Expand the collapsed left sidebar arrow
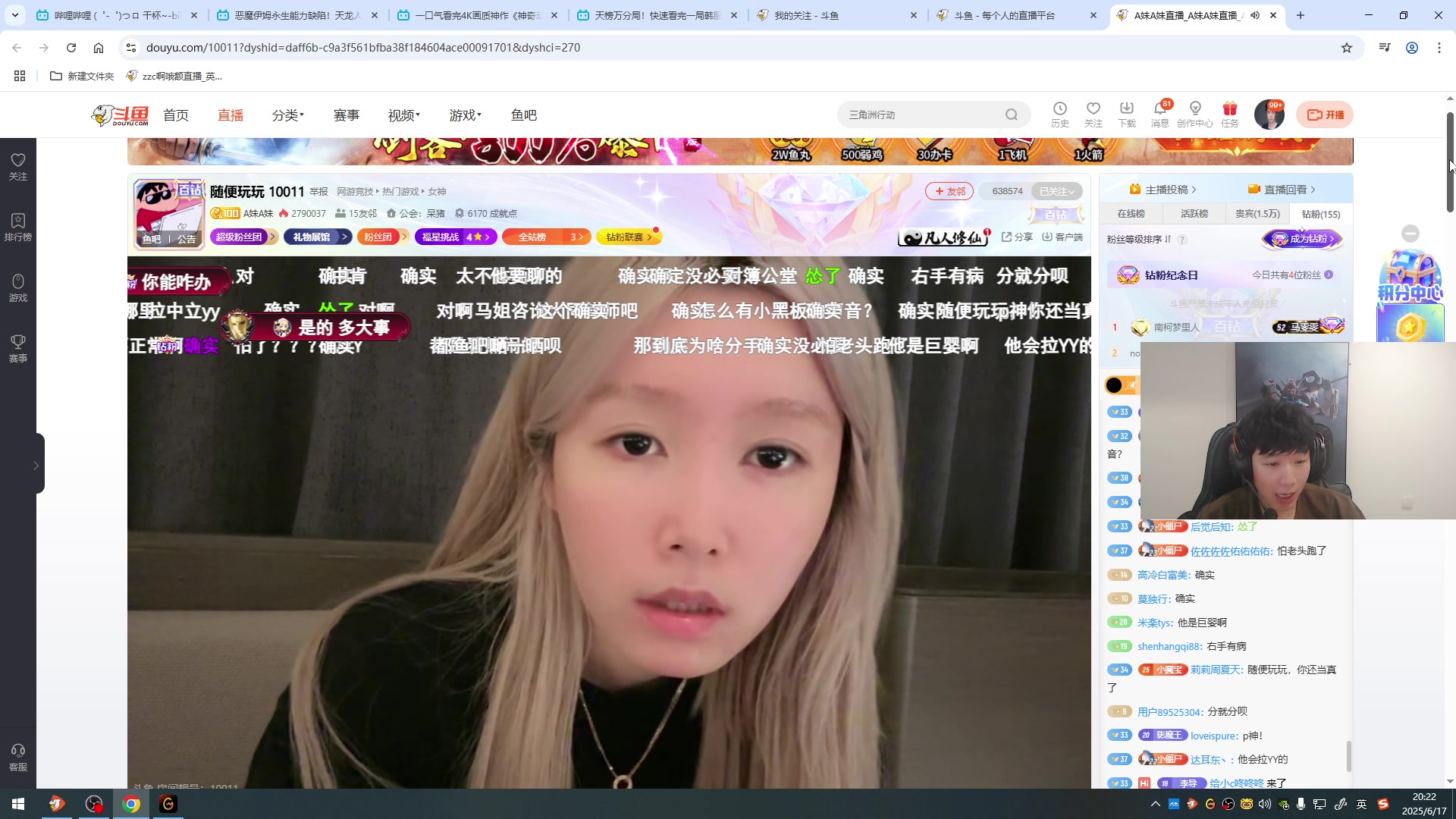Image resolution: width=1456 pixels, height=819 pixels. pos(36,465)
